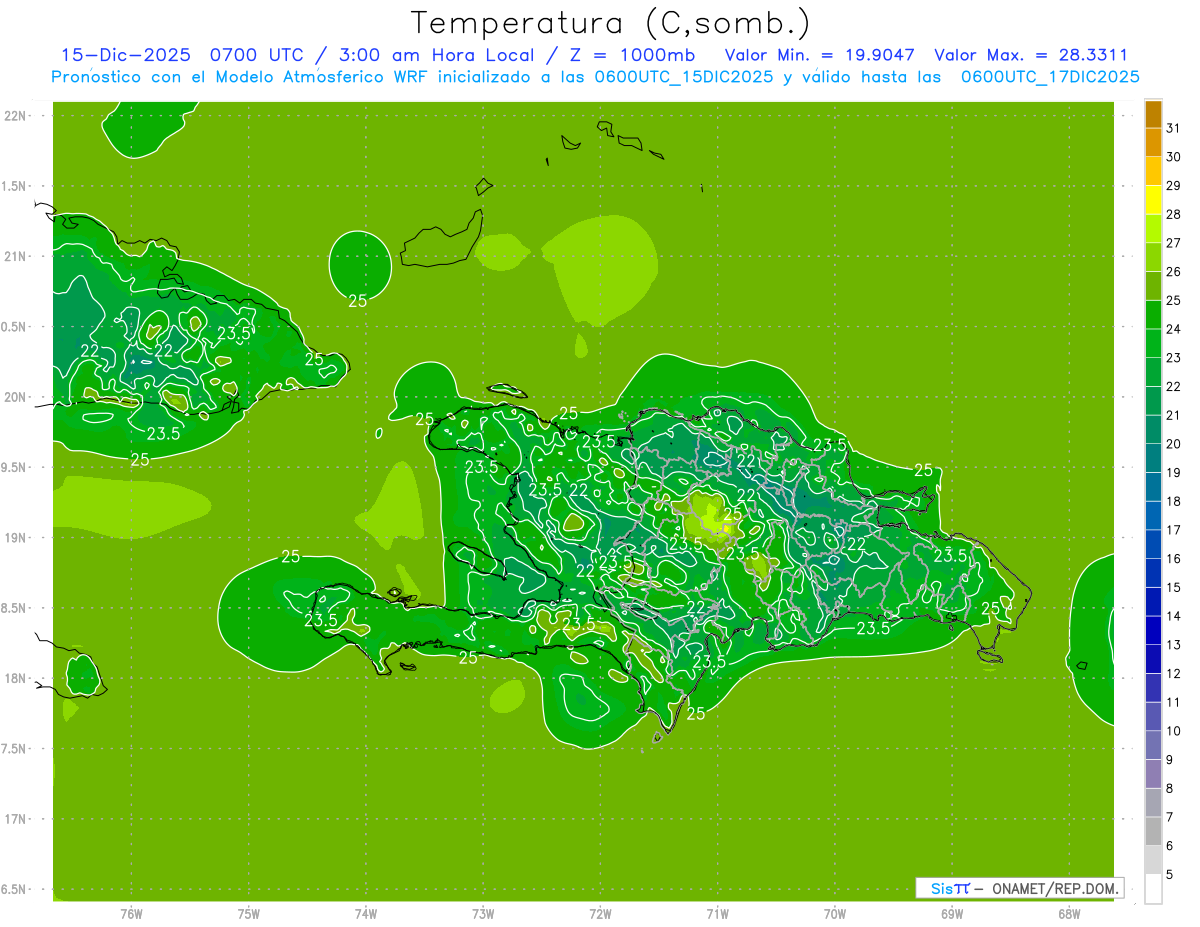Click the gray swatch between 6 and 7
Image resolution: width=1200 pixels, height=927 pixels.
[1153, 832]
